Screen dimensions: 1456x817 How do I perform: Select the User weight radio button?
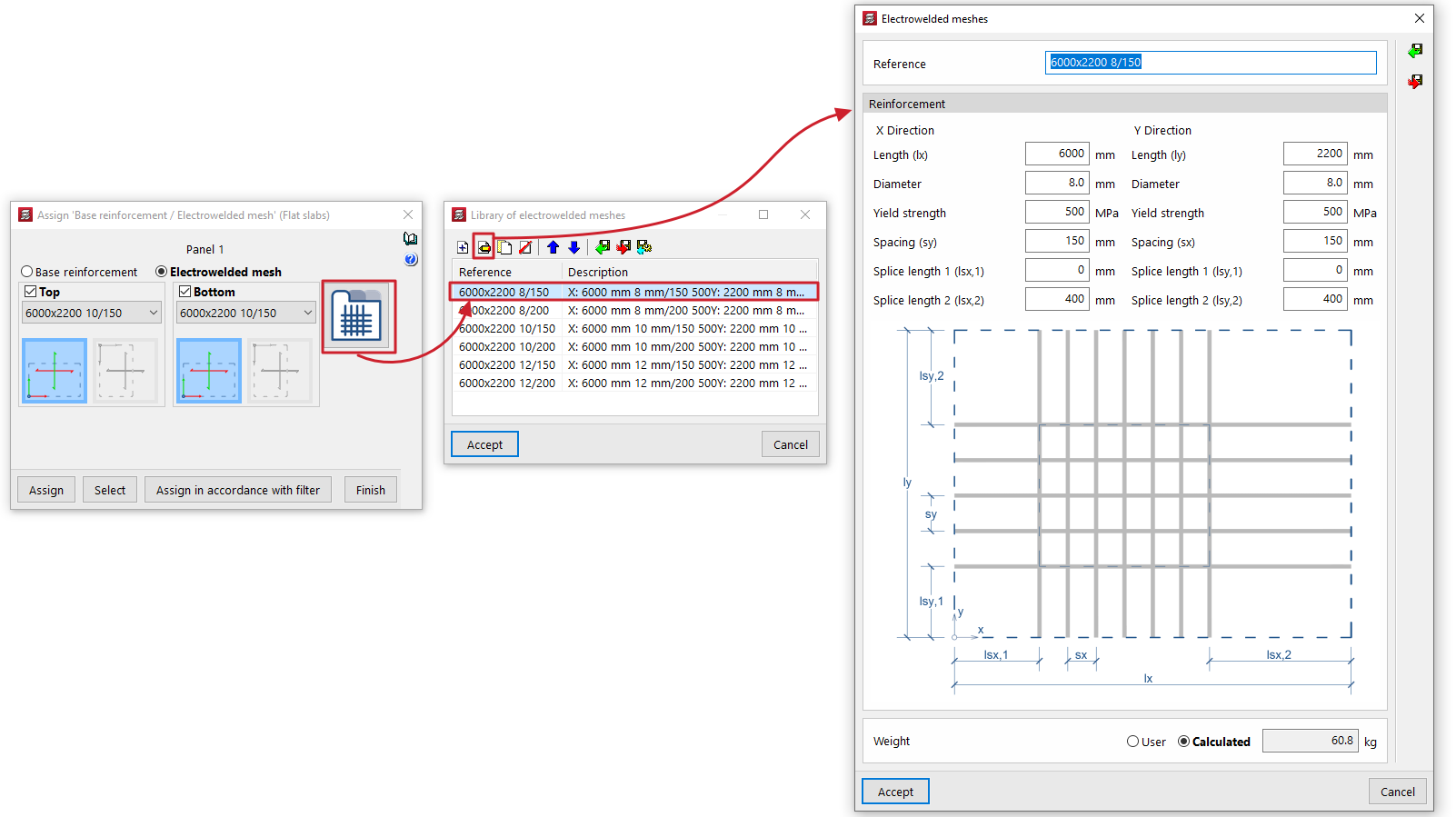1133,742
